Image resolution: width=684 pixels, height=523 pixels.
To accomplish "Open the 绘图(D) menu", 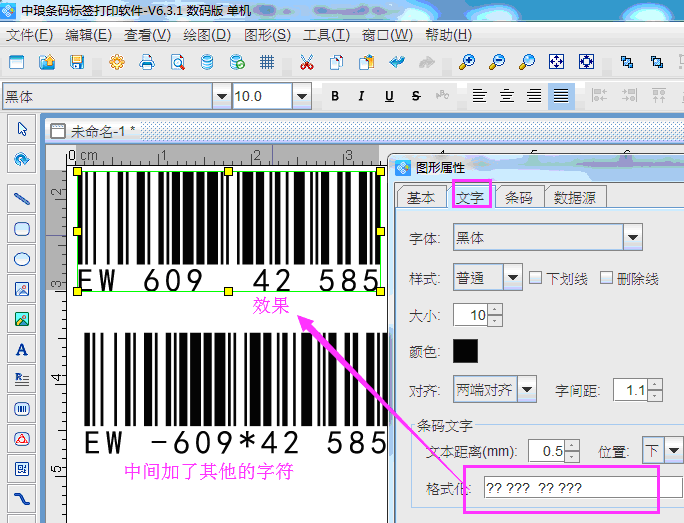I will 207,35.
